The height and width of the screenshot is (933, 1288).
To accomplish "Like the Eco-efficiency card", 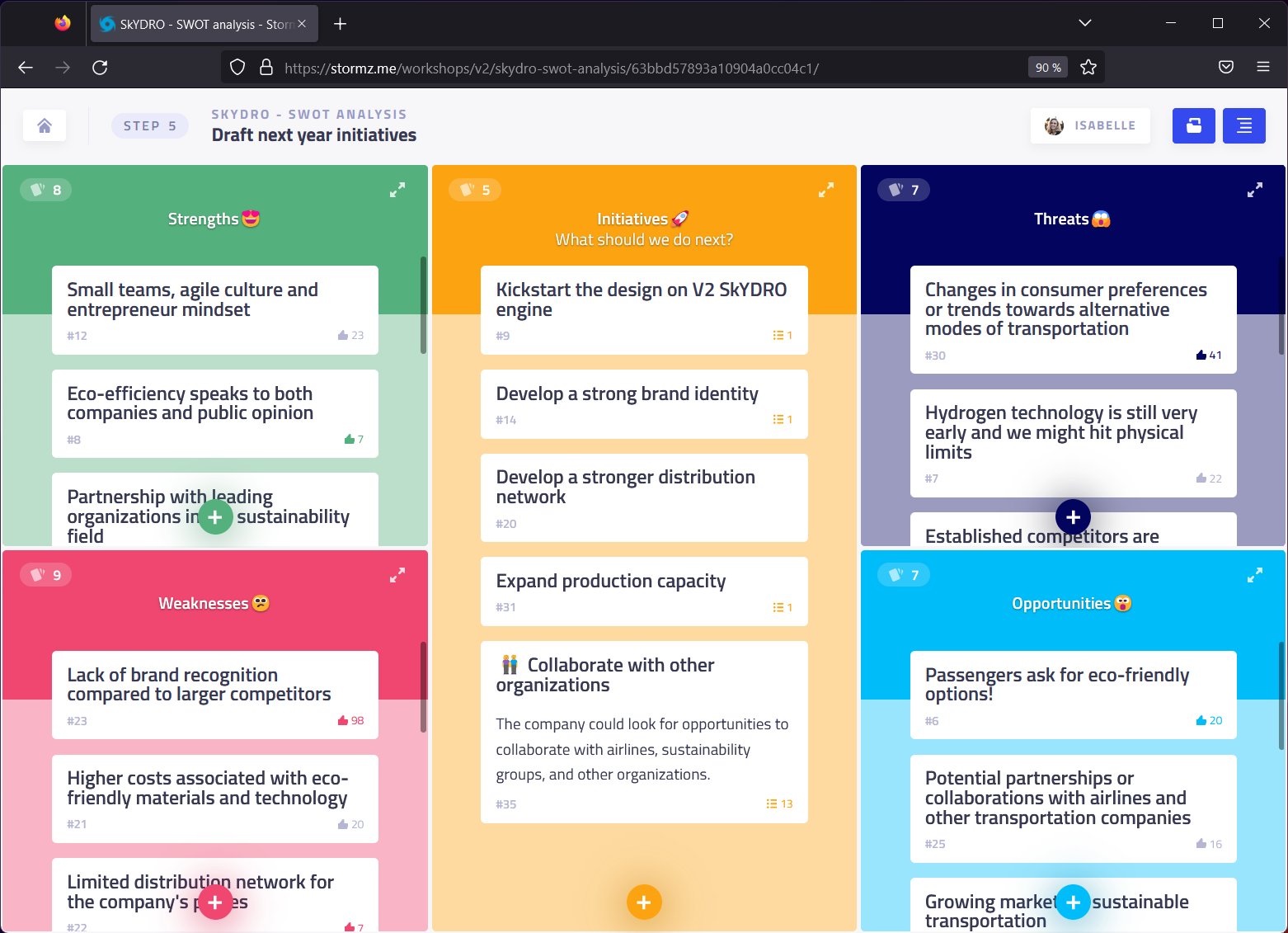I will point(354,439).
